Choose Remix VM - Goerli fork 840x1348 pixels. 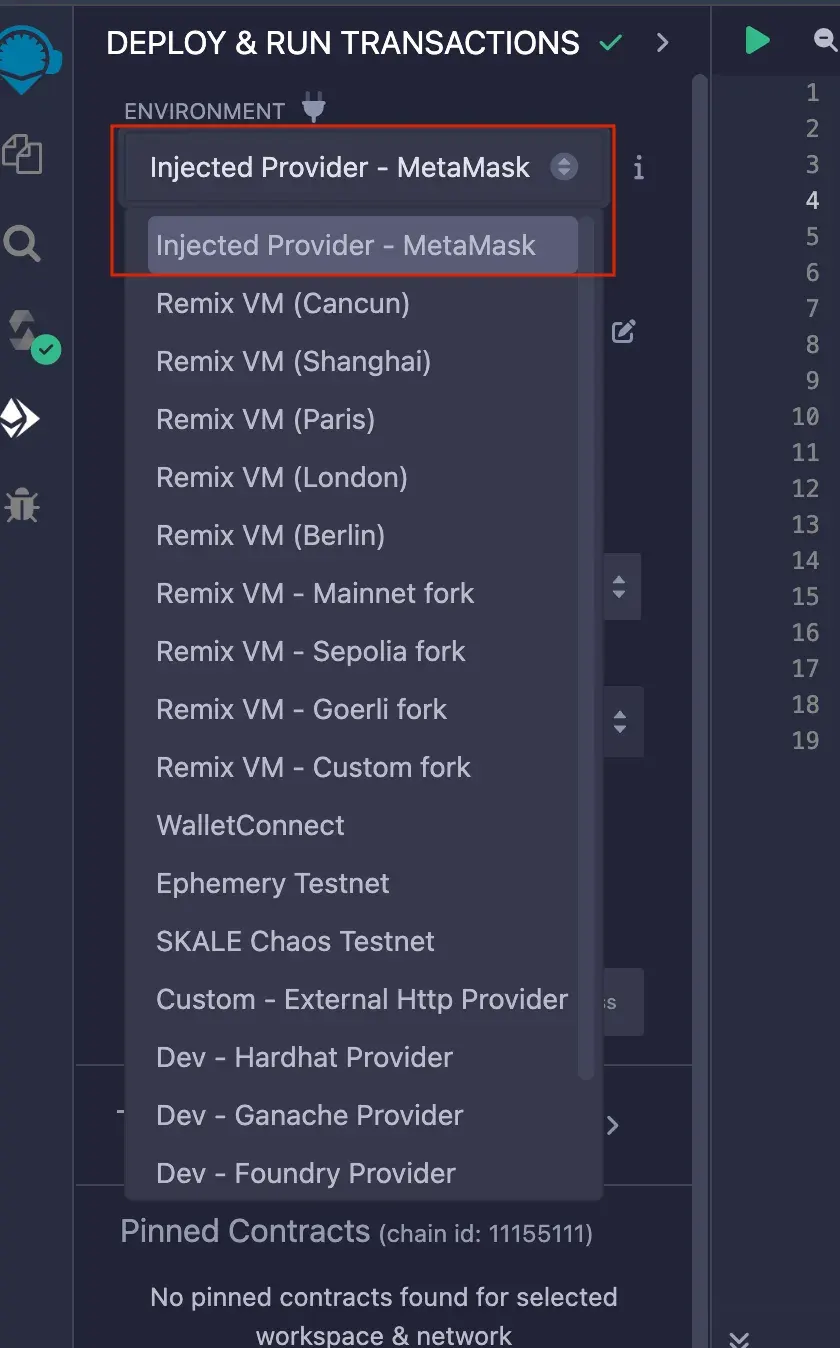coord(363,709)
